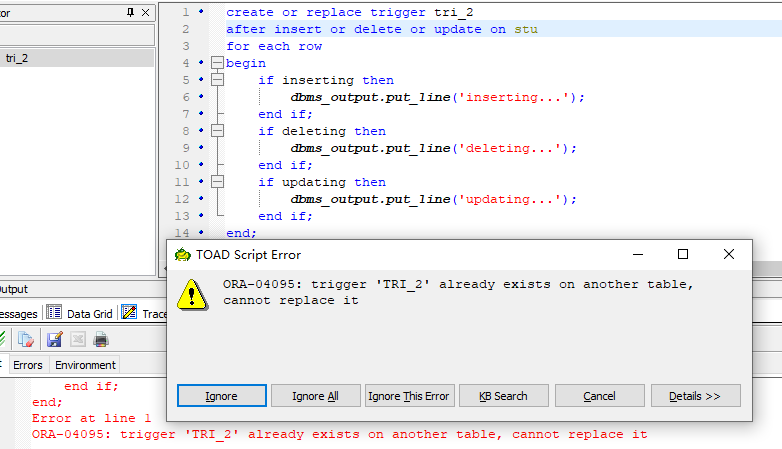The width and height of the screenshot is (782, 449).
Task: Toggle breakpoint dot on line 12
Action: pos(201,198)
